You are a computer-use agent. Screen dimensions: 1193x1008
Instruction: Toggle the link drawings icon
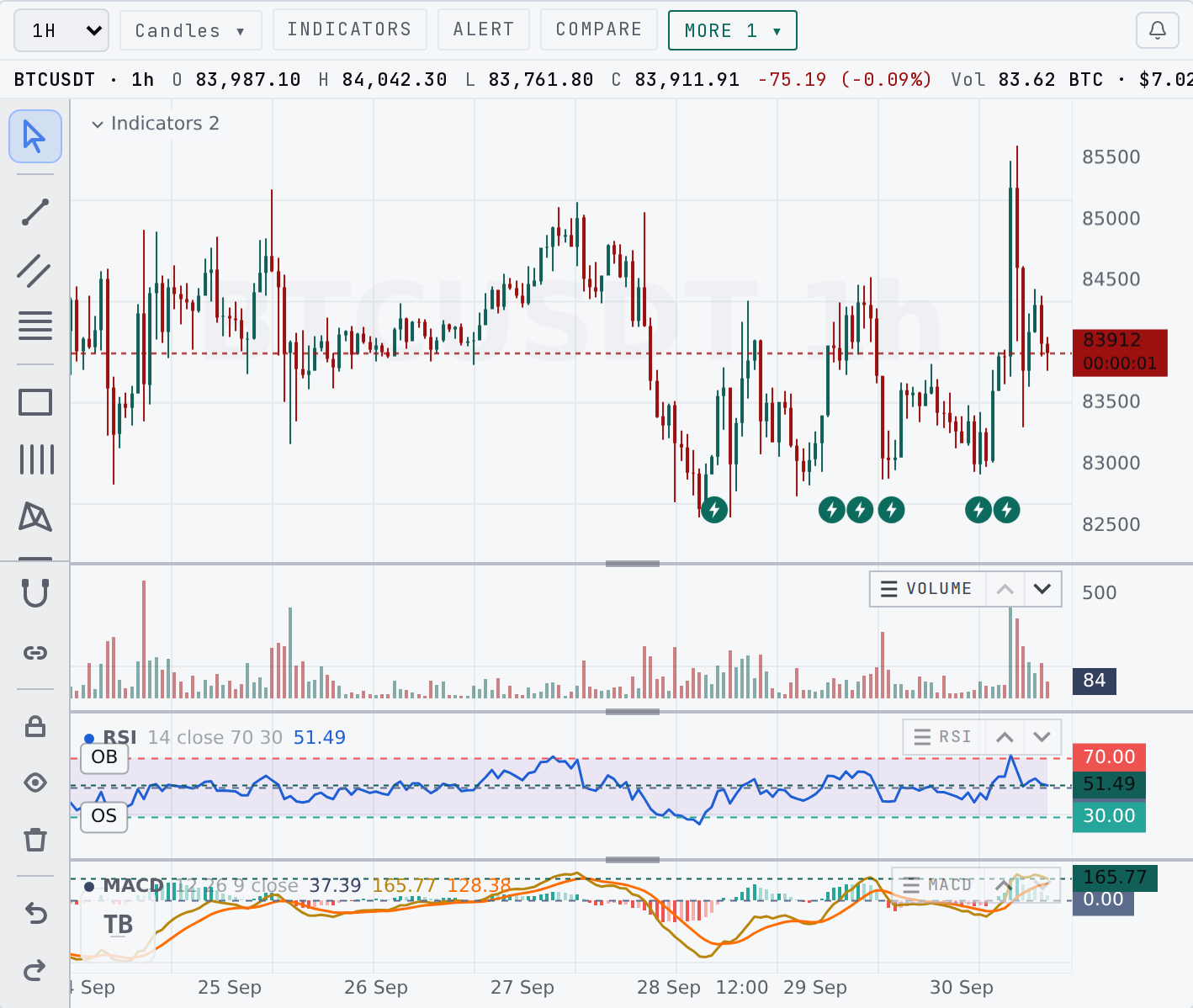tap(35, 652)
